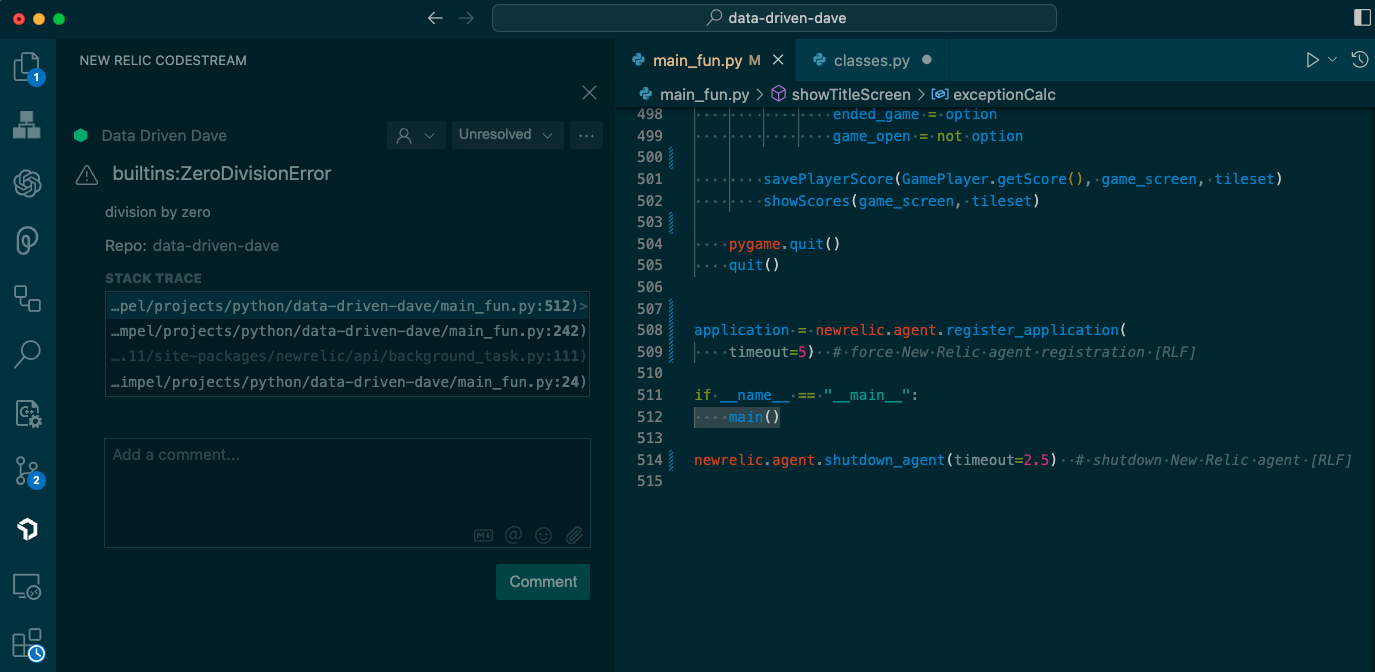1375x672 pixels.
Task: Open stack trace entry main_fun.py line 242
Action: [x=347, y=331]
